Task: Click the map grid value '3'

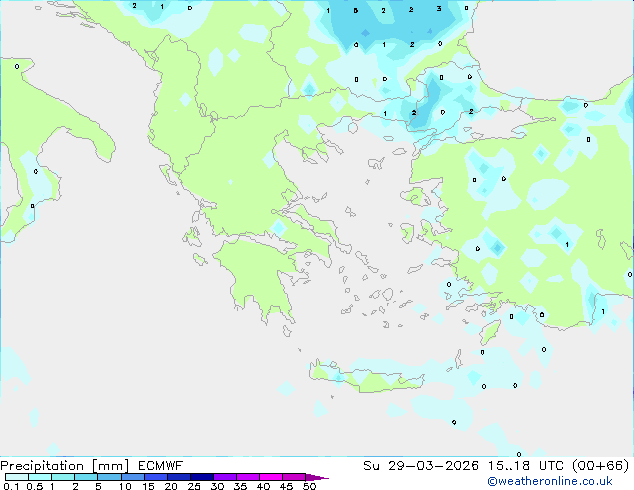Action: 439,9
